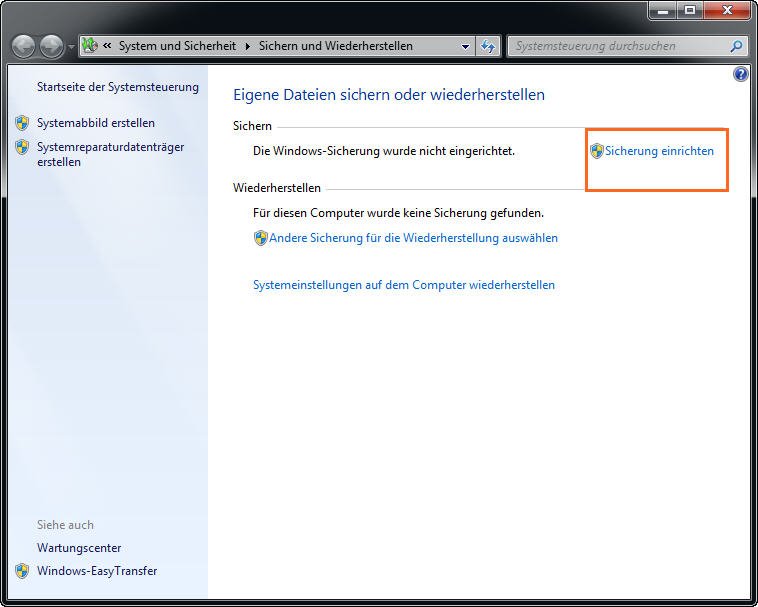Expand arrow after 'System und Sicherheit'
Image resolution: width=758 pixels, height=607 pixels.
click(x=248, y=46)
